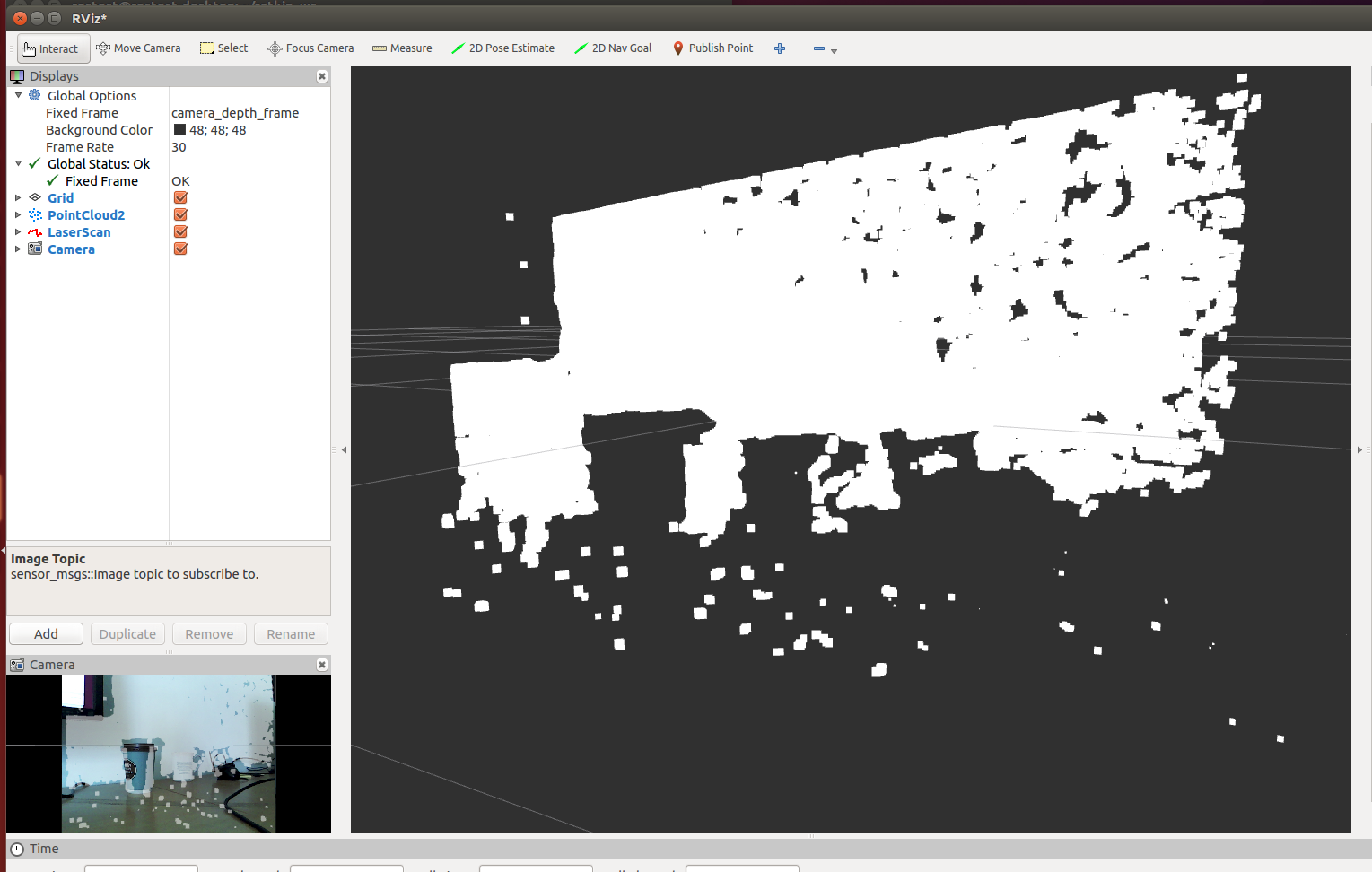Screen dimensions: 1372x872
Task: Open the toolbar minus dropdown menu
Action: [x=825, y=49]
